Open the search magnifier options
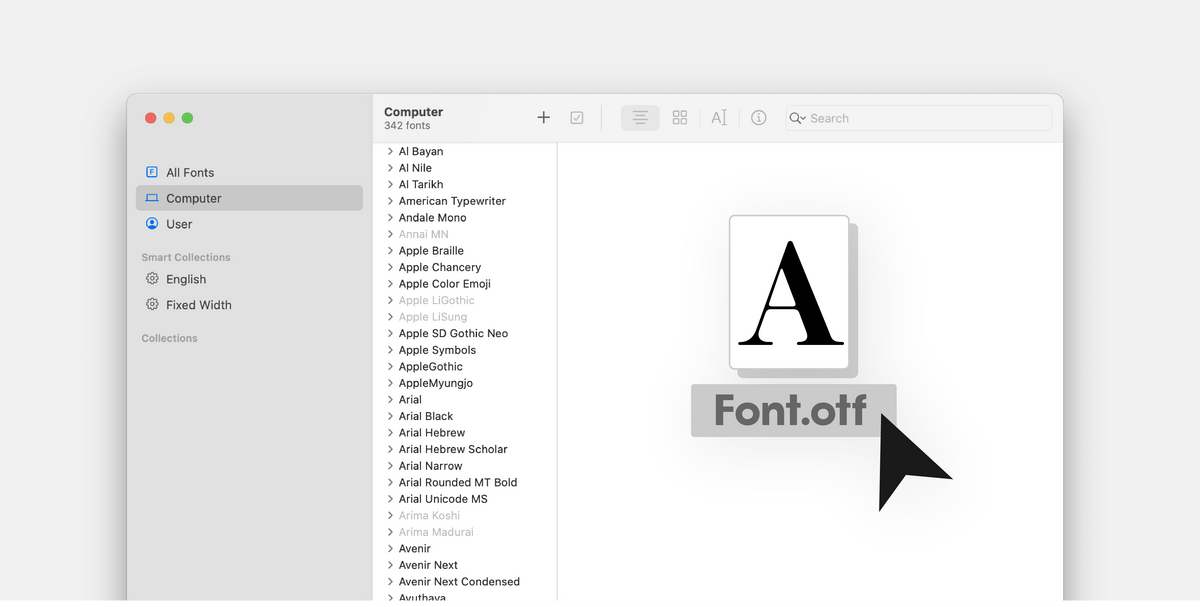 point(797,118)
